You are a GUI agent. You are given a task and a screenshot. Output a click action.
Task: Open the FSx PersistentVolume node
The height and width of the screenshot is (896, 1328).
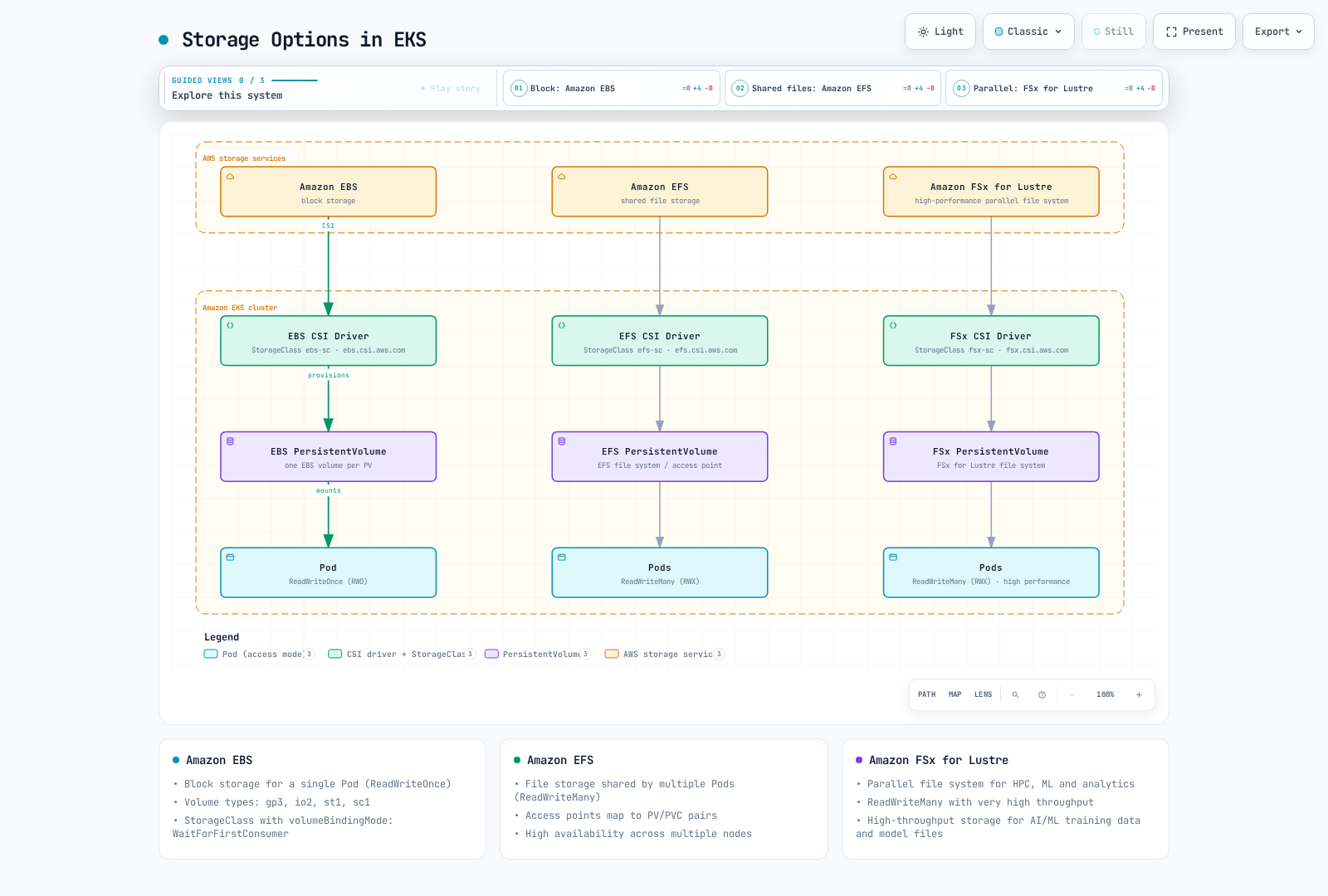[991, 456]
